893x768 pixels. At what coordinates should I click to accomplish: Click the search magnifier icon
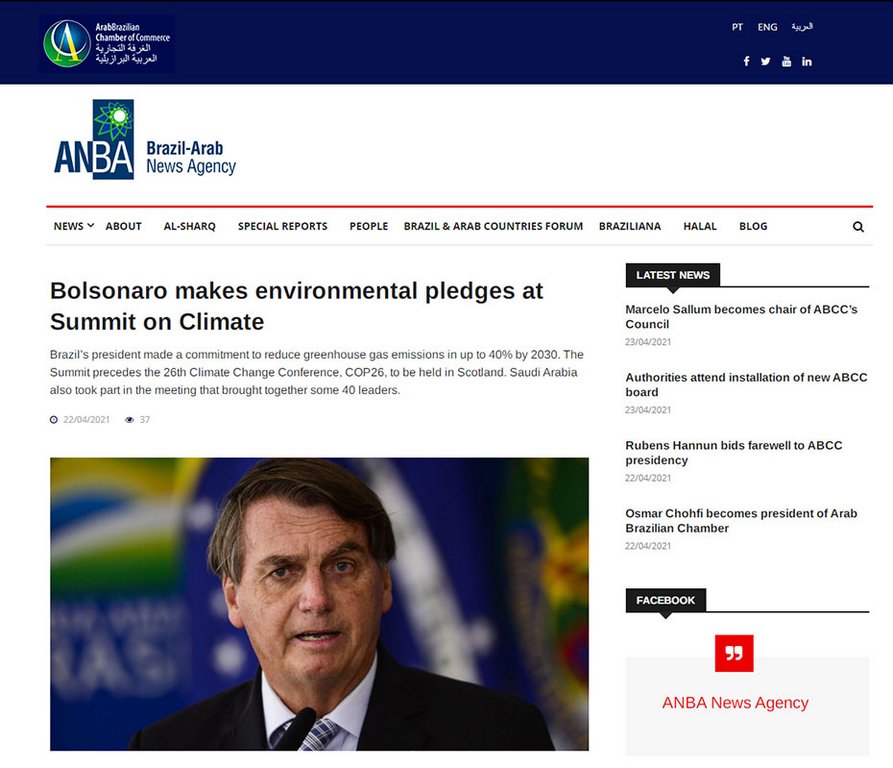pos(858,227)
